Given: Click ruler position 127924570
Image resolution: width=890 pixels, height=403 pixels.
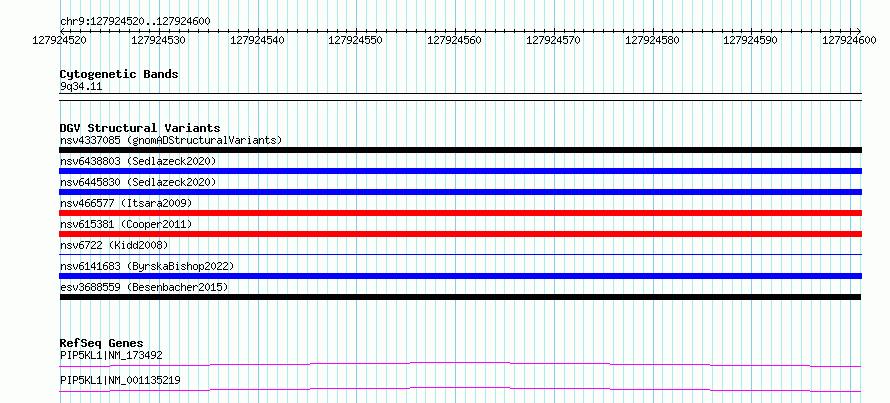Looking at the screenshot, I should click(x=551, y=40).
